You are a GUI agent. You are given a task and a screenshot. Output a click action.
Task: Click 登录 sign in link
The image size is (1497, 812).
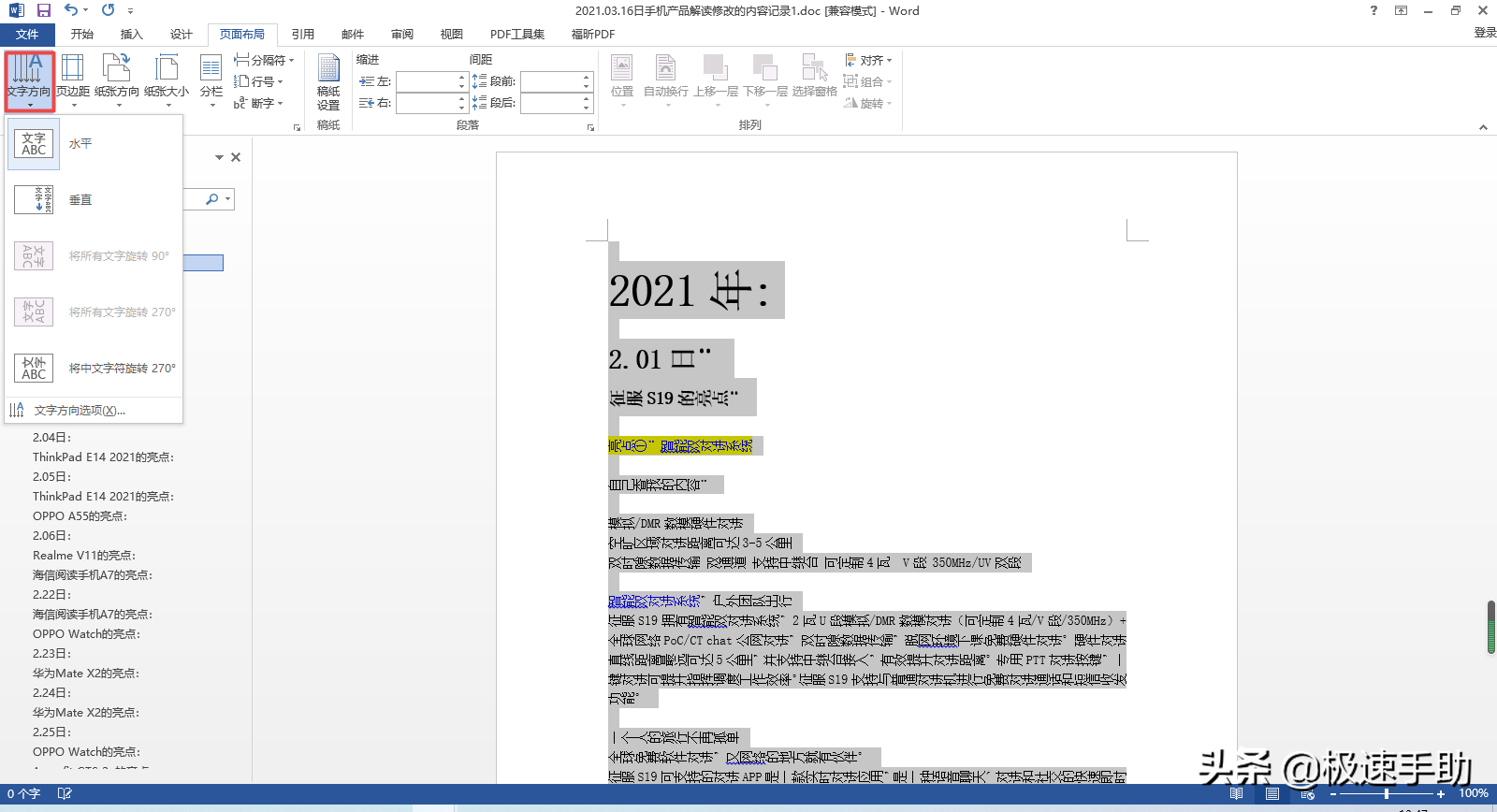(1485, 33)
